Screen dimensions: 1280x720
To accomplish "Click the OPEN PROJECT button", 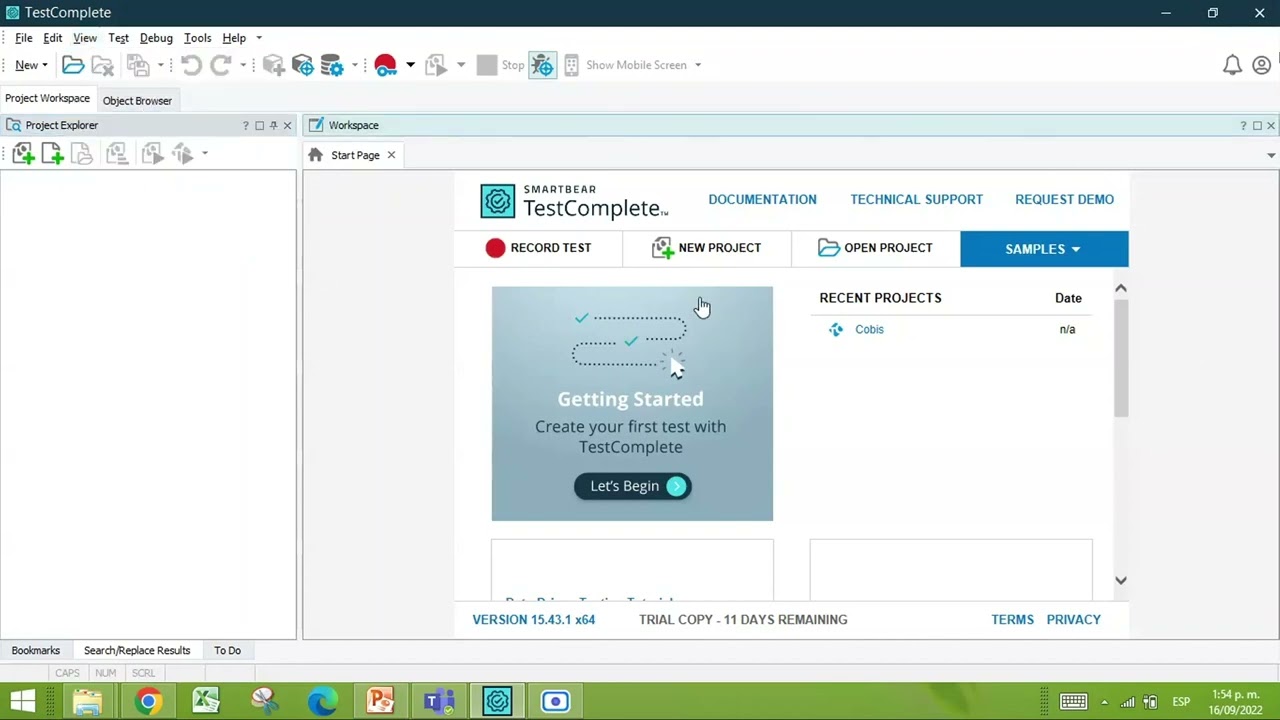I will tap(876, 248).
